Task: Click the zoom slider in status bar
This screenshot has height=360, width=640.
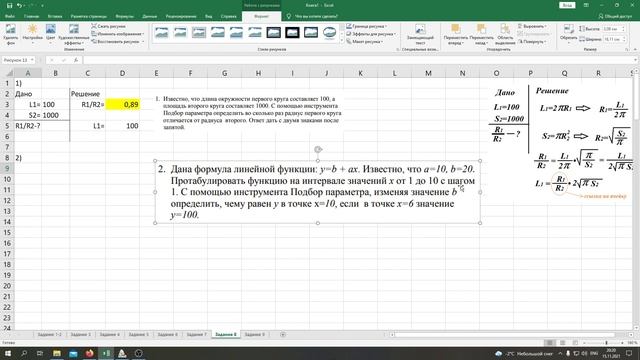Action: coord(606,343)
